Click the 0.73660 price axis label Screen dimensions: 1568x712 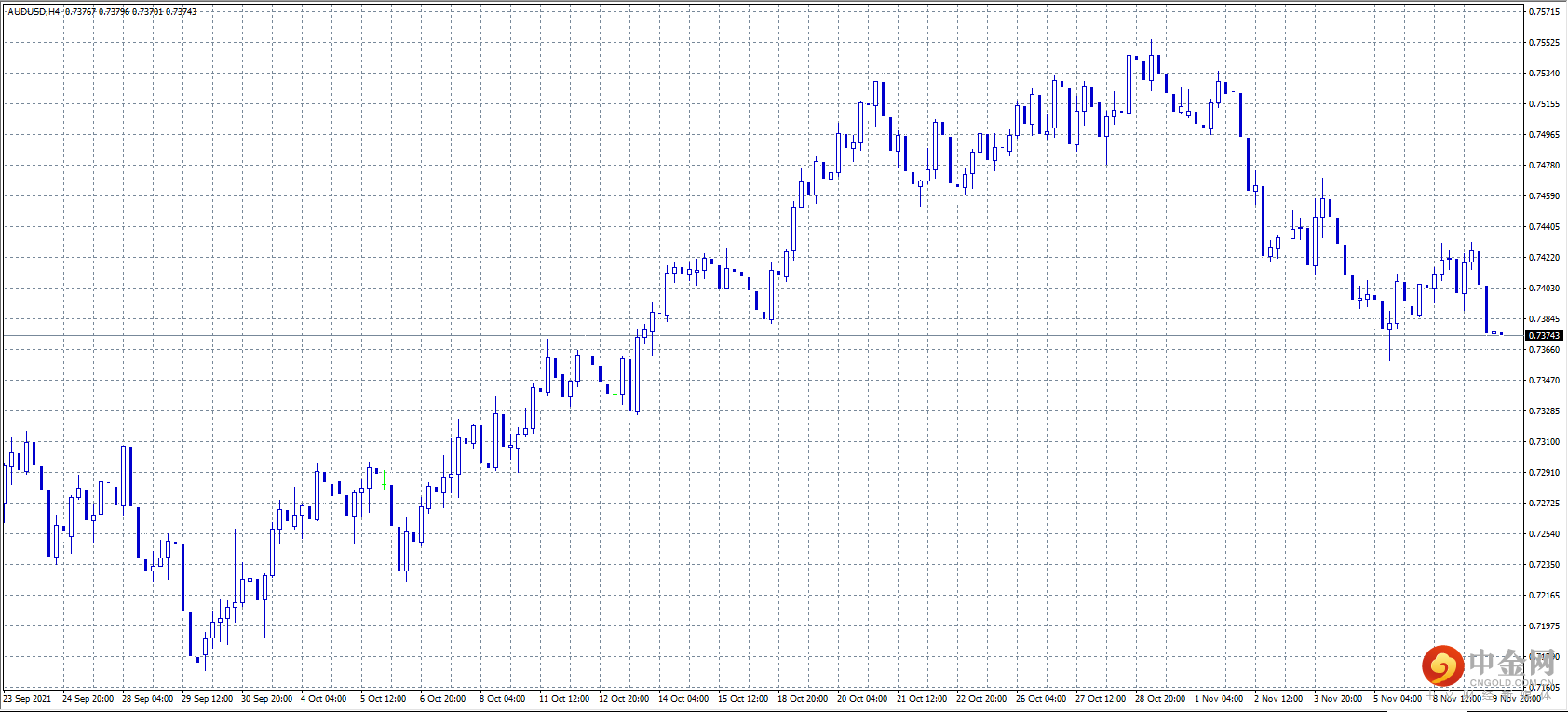tap(1544, 350)
